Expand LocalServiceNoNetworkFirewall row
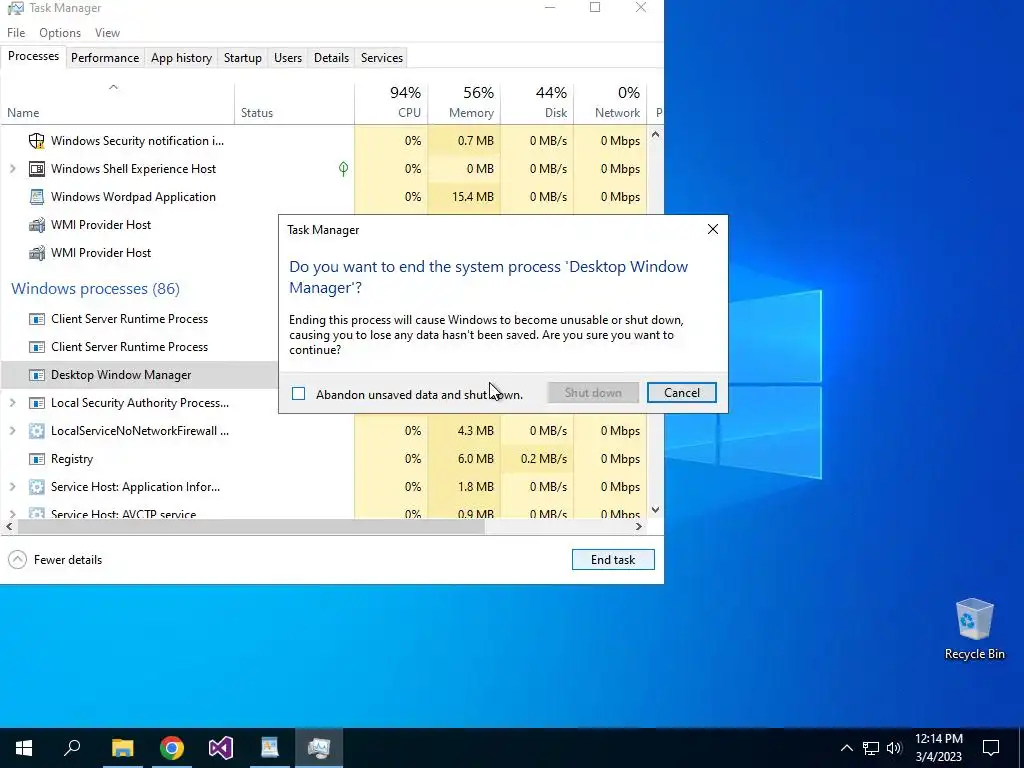Image resolution: width=1024 pixels, height=768 pixels. click(x=12, y=431)
